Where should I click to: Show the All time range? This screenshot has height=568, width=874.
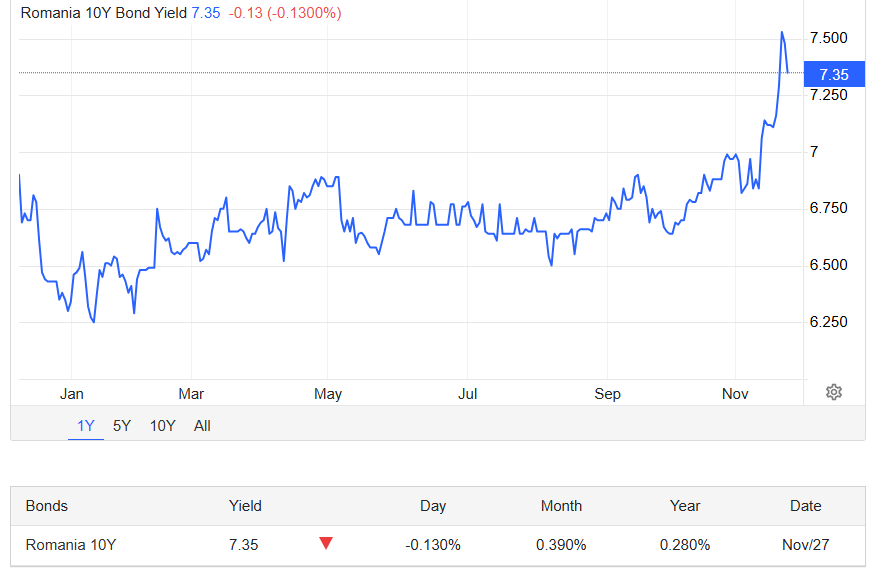(202, 426)
